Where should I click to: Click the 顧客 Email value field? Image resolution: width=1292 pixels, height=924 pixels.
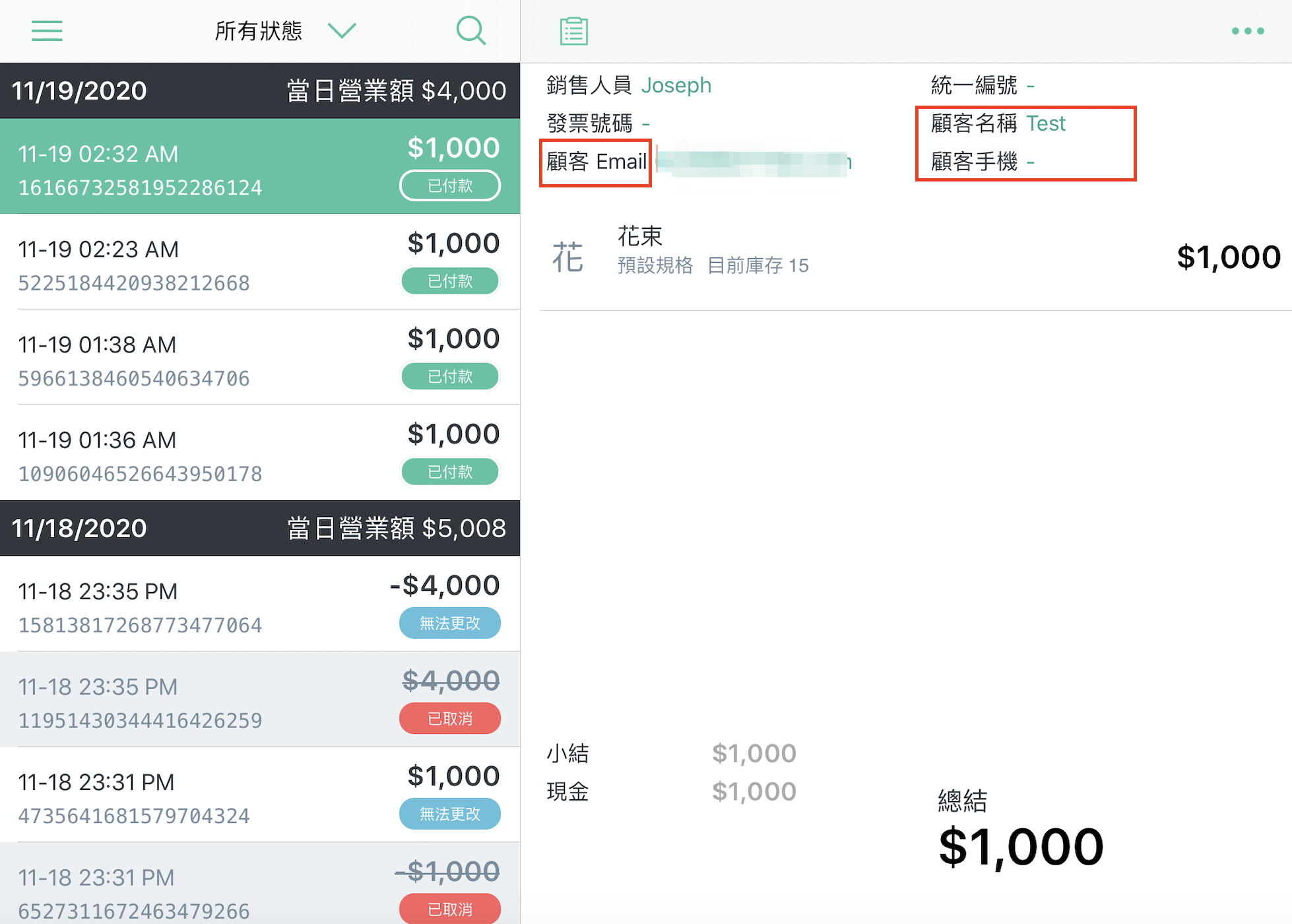[754, 162]
